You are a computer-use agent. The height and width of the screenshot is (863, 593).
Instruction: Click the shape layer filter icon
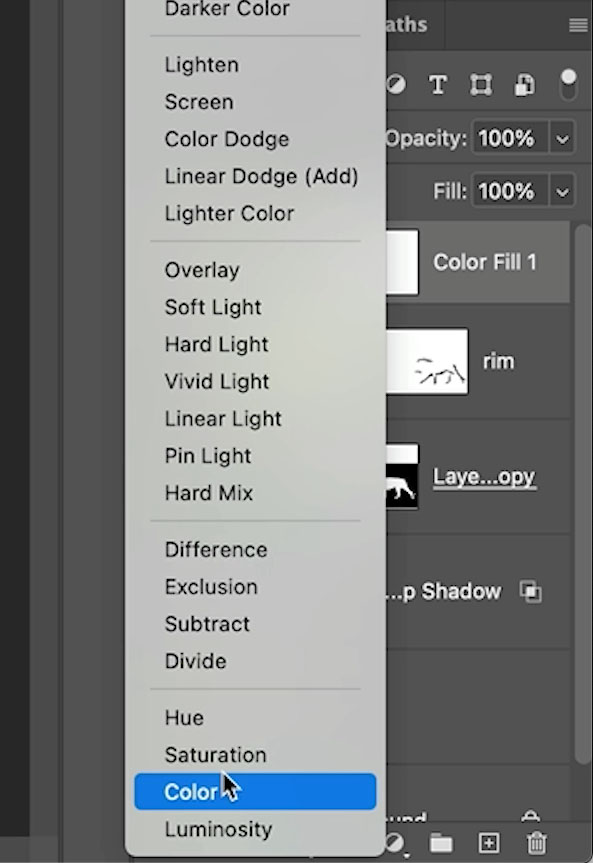(x=481, y=85)
